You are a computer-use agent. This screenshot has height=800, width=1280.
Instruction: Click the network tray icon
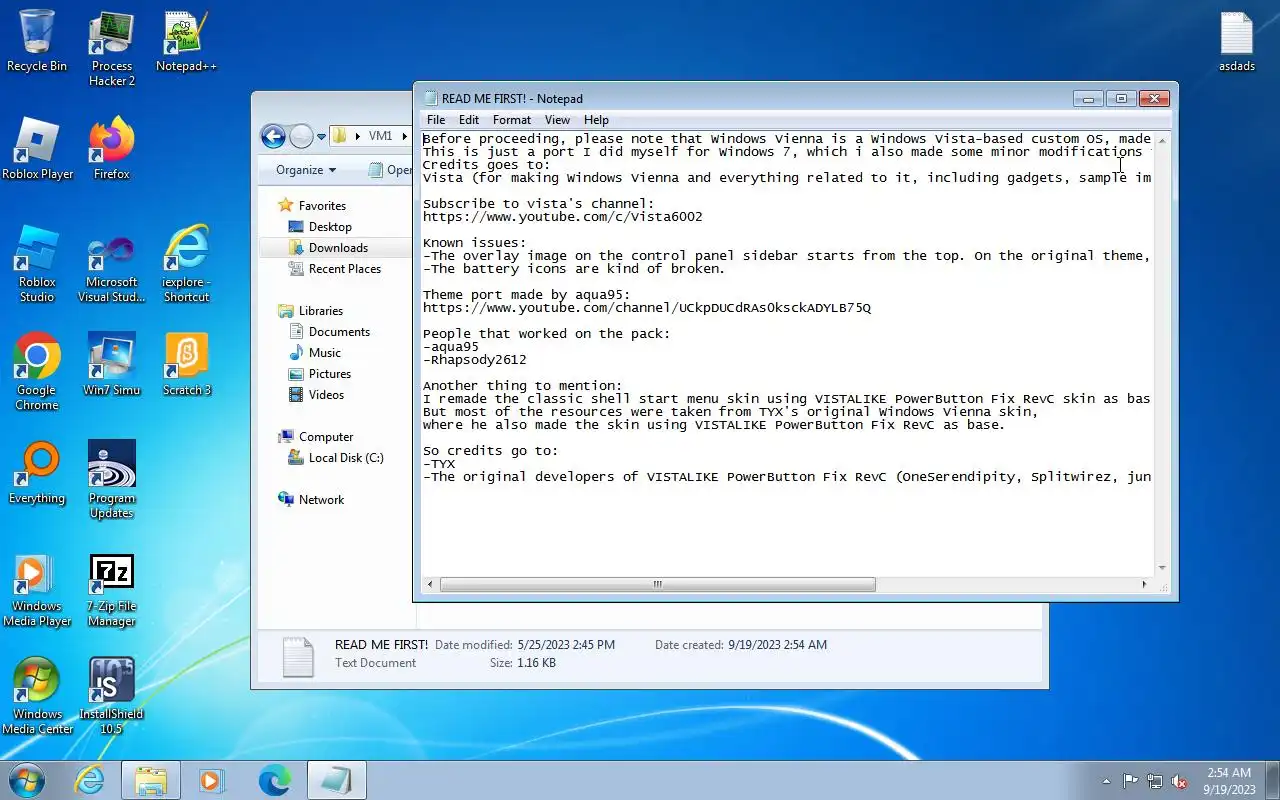[1155, 781]
